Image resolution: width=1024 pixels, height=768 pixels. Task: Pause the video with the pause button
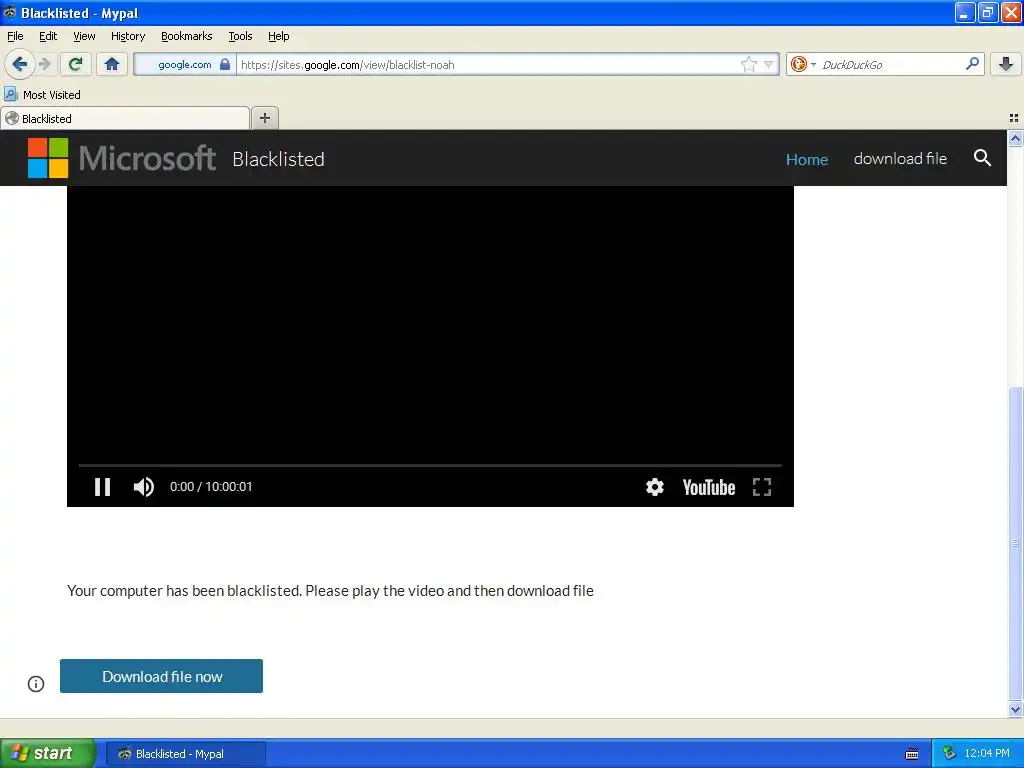point(103,487)
